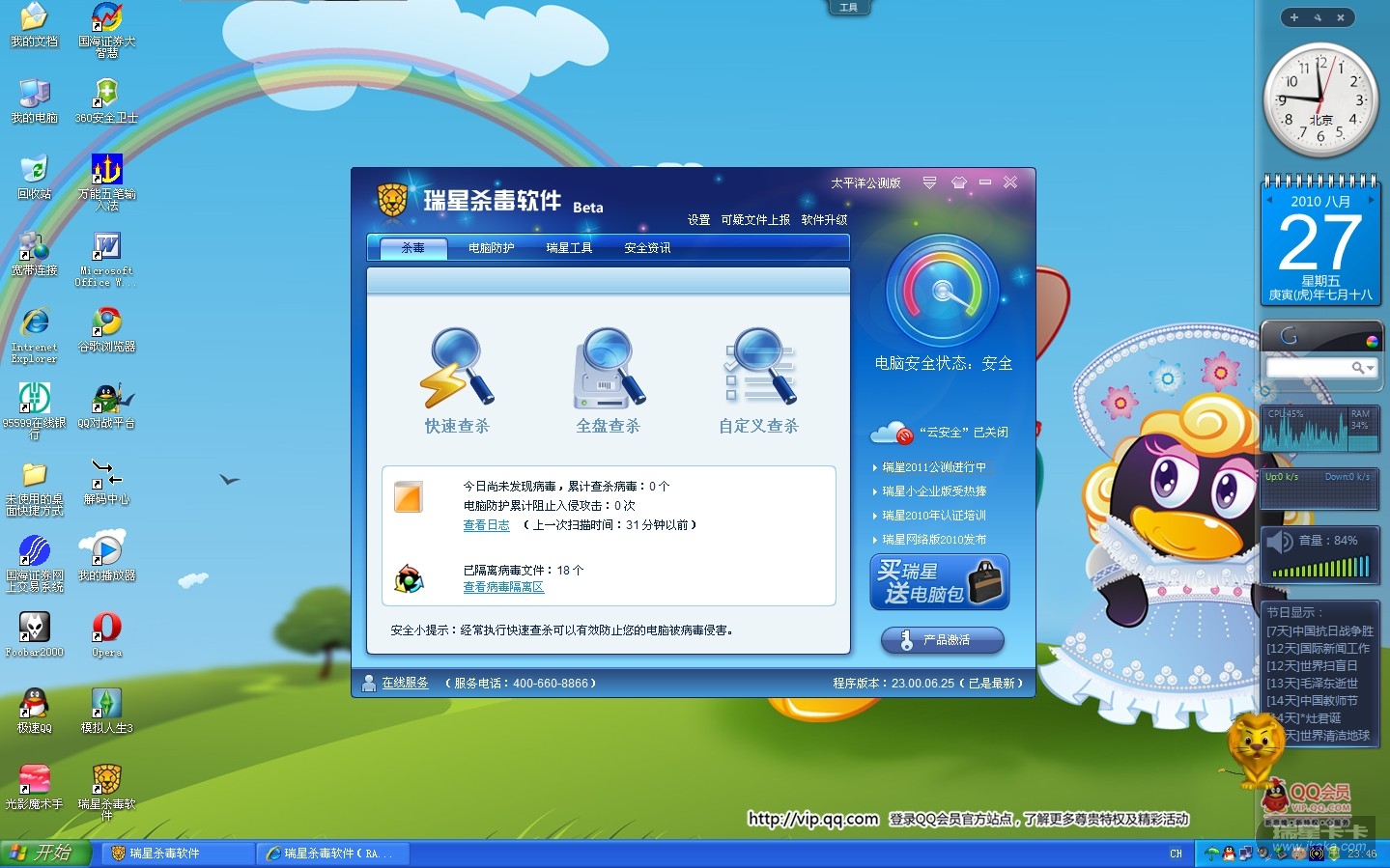Click the orange scan summary icon
1390x868 pixels.
pyautogui.click(x=409, y=496)
